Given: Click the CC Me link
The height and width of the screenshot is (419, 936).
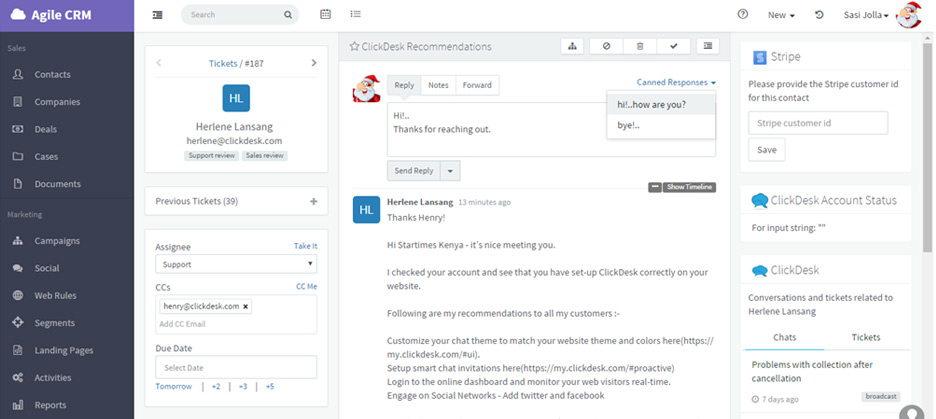Looking at the screenshot, I should point(307,286).
